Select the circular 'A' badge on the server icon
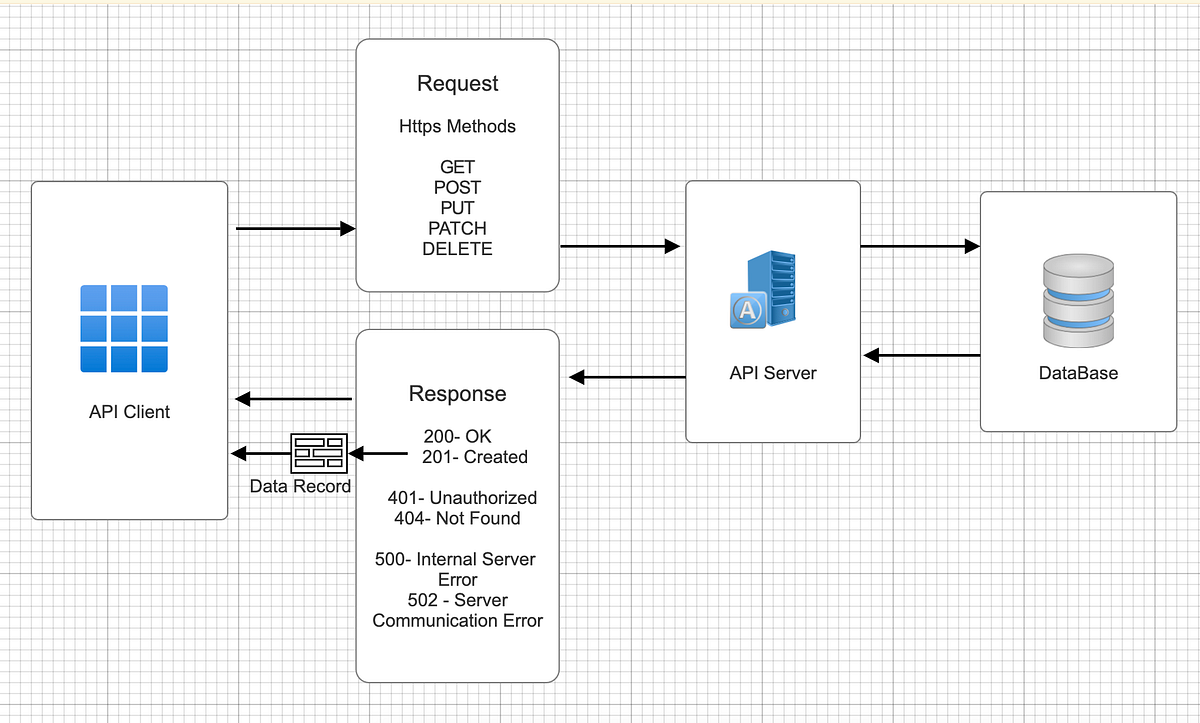Screen dimensions: 1200x723 (747, 310)
